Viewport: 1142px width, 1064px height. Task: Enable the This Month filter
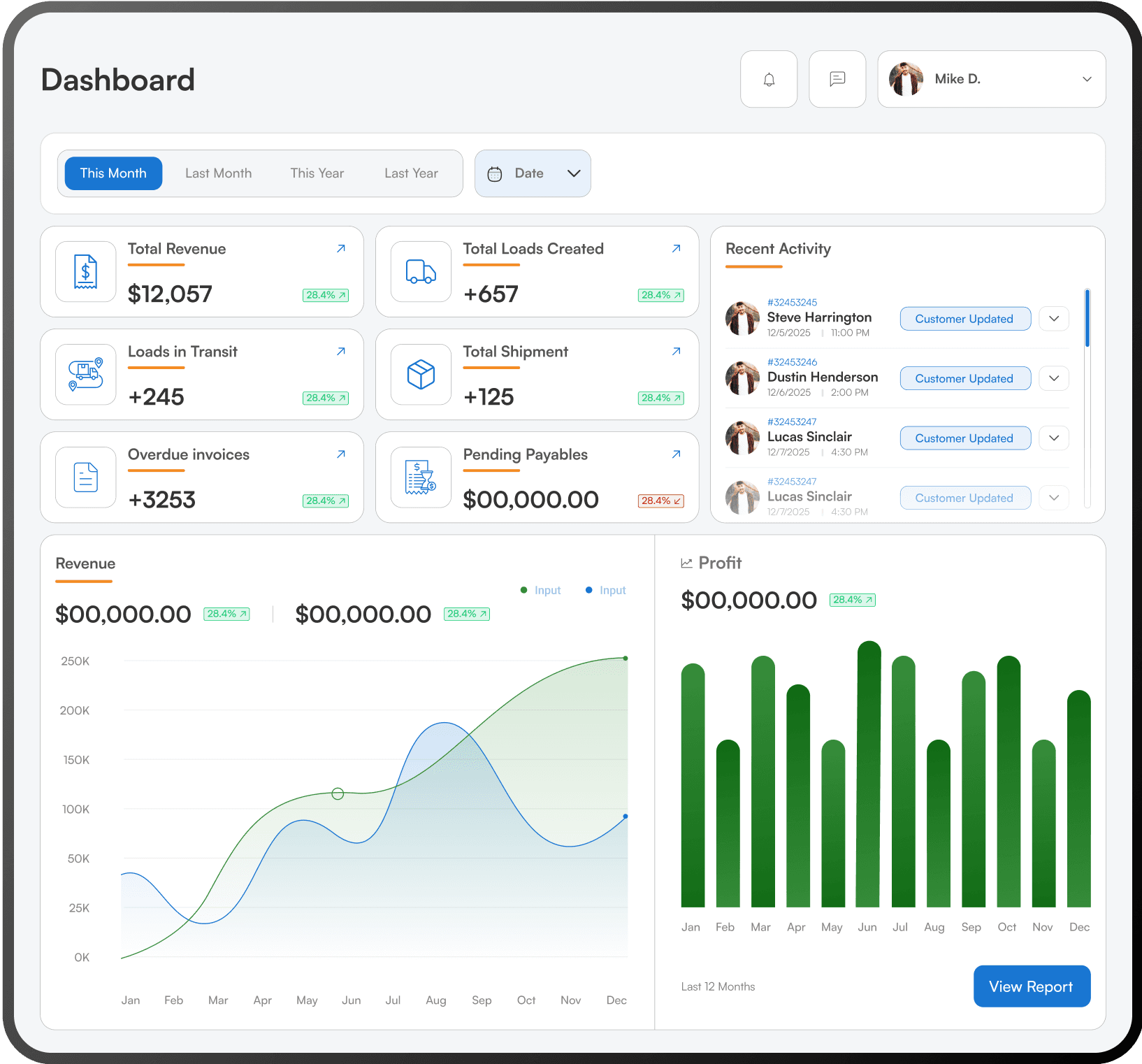pyautogui.click(x=113, y=173)
